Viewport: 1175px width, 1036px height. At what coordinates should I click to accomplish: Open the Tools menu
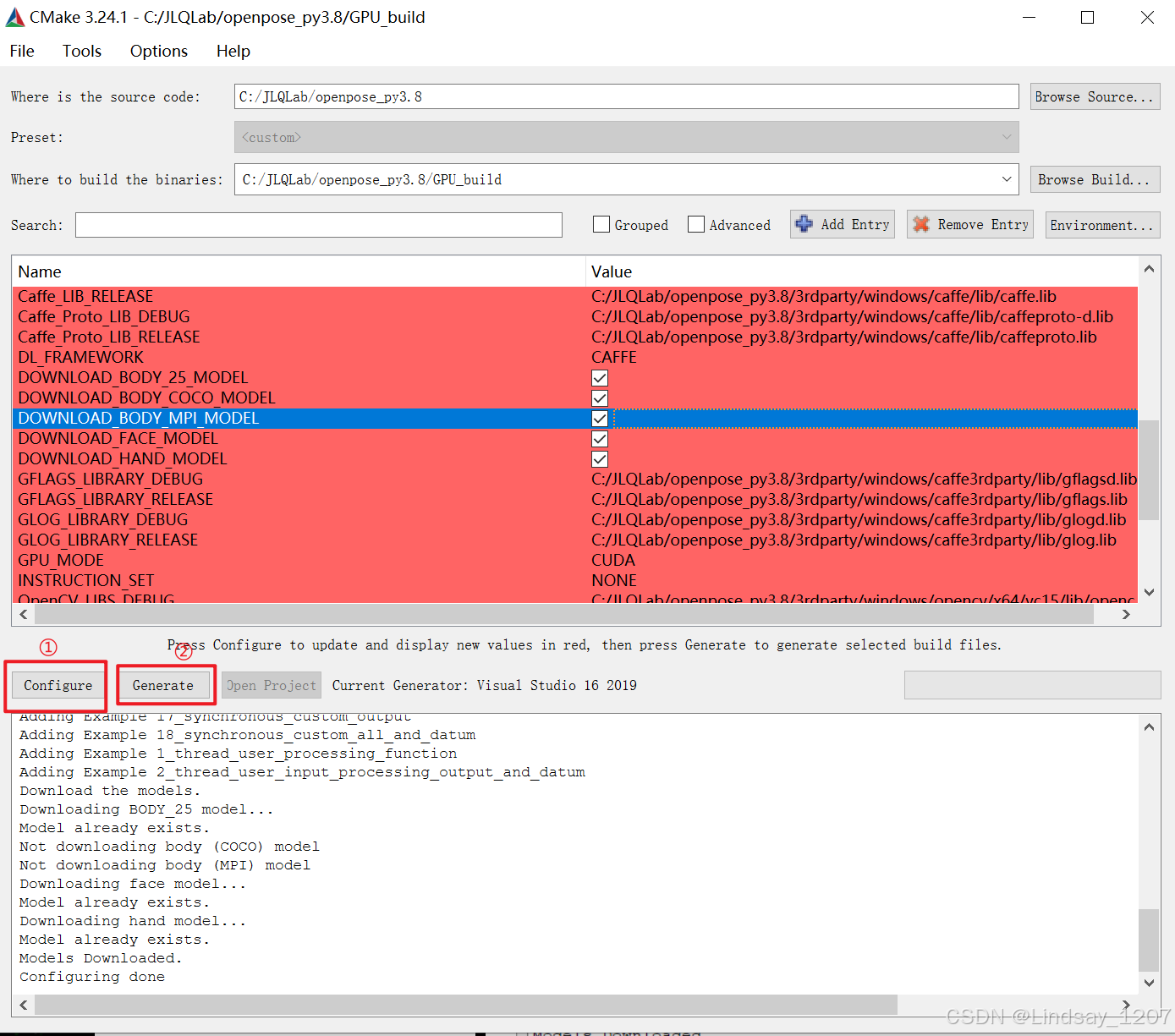coord(82,51)
